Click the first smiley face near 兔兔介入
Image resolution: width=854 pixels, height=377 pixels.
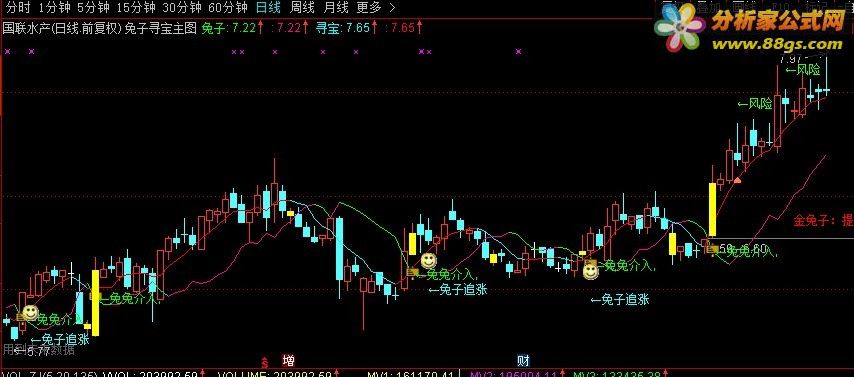30,313
